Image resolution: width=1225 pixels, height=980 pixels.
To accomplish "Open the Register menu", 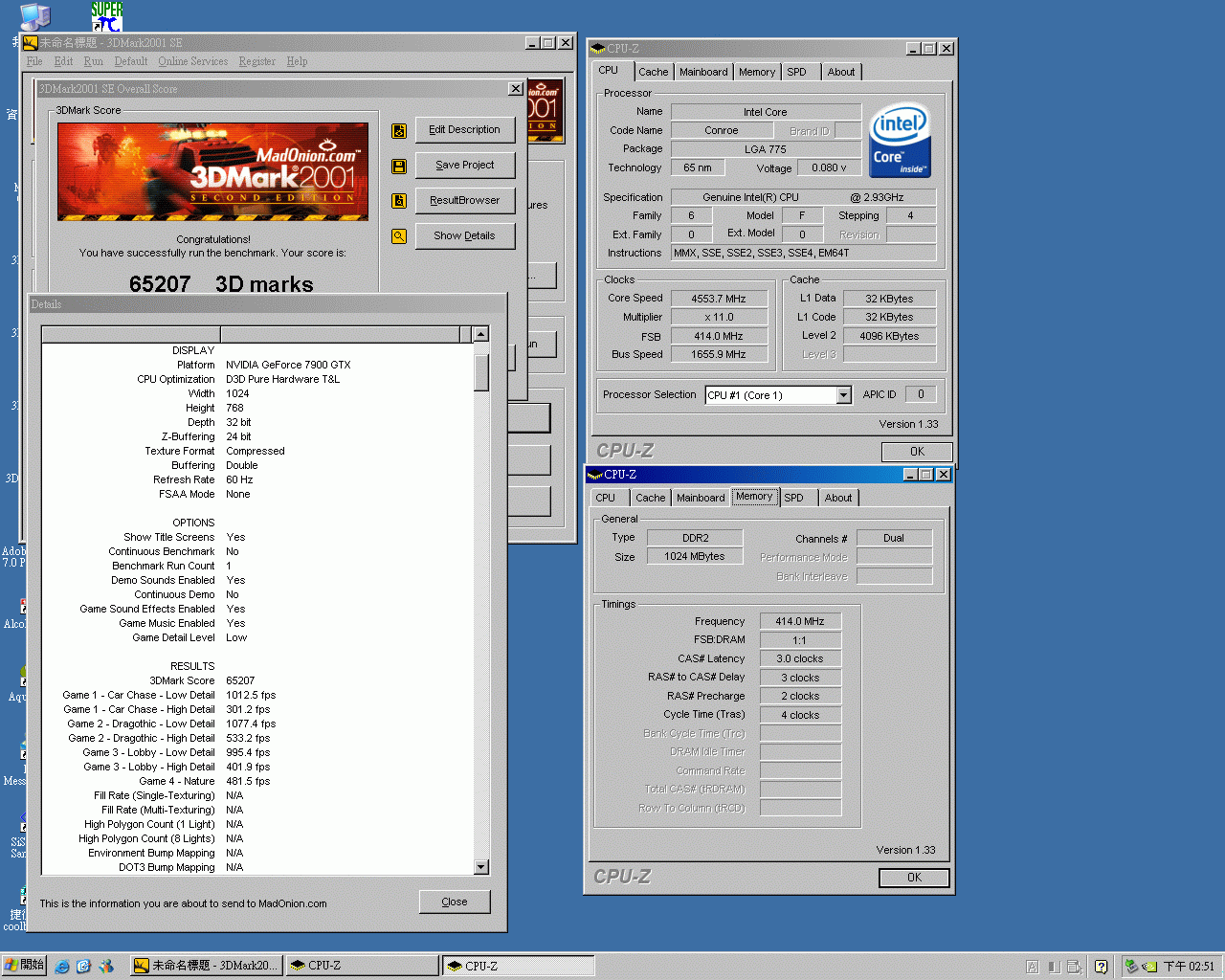I will [256, 61].
